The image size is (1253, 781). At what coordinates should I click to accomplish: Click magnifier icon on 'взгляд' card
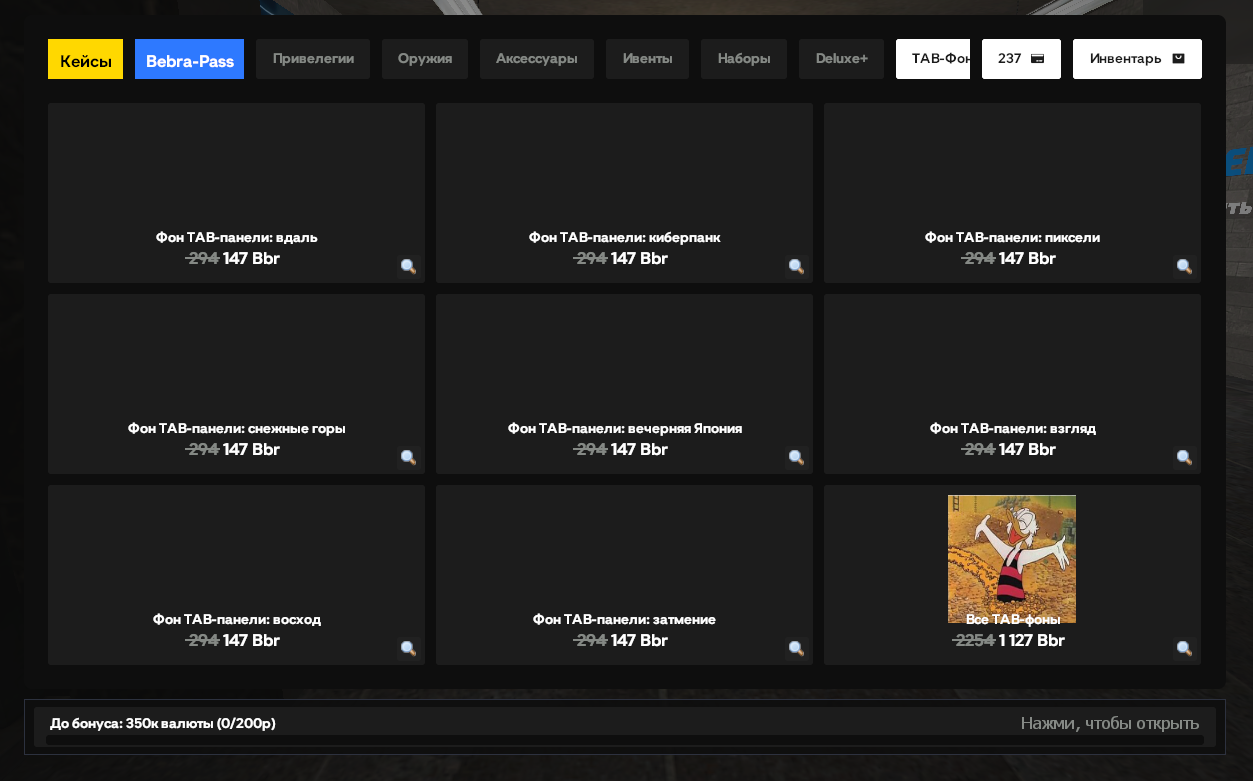pyautogui.click(x=1184, y=457)
